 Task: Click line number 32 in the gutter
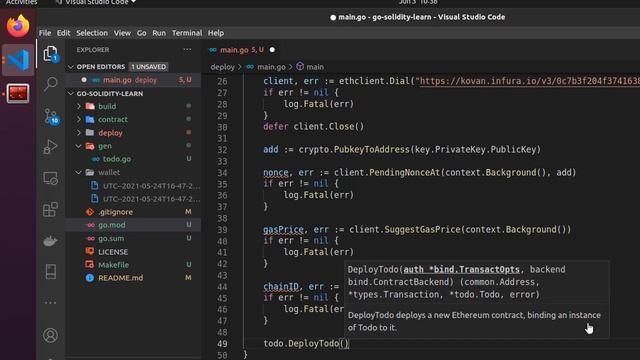pyautogui.click(x=222, y=150)
